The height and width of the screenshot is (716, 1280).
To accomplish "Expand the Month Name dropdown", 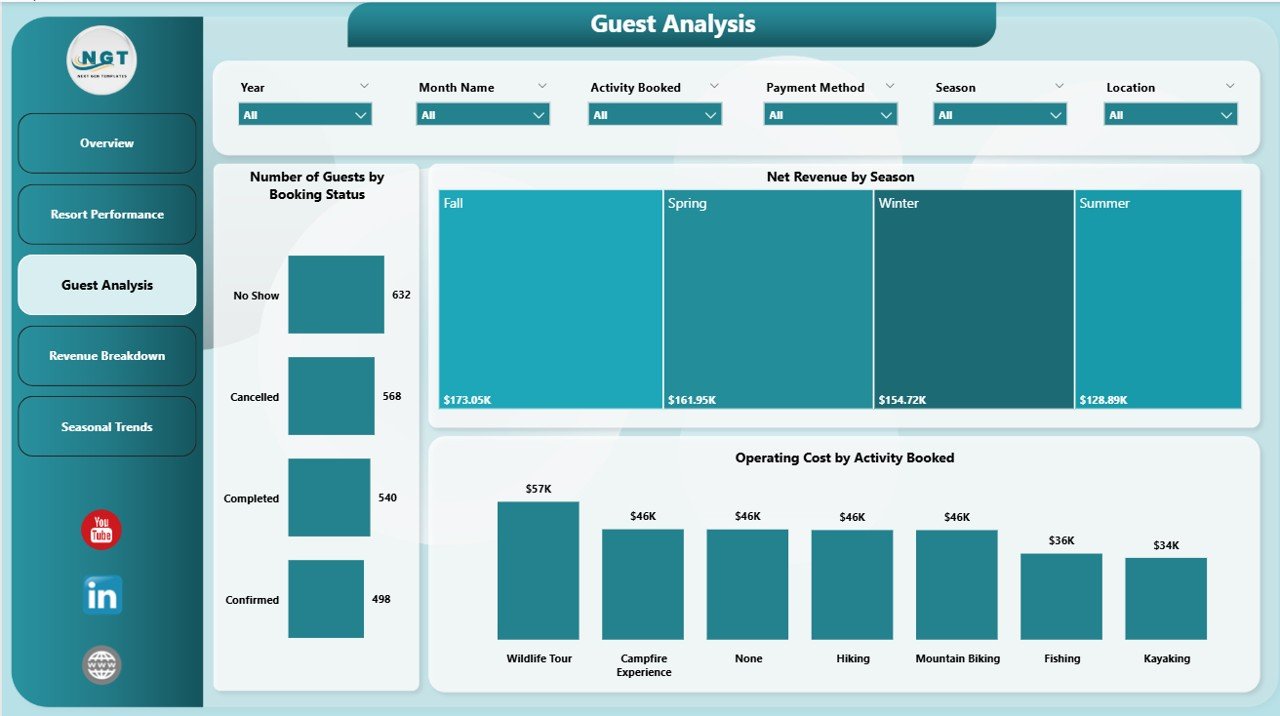I will (482, 115).
